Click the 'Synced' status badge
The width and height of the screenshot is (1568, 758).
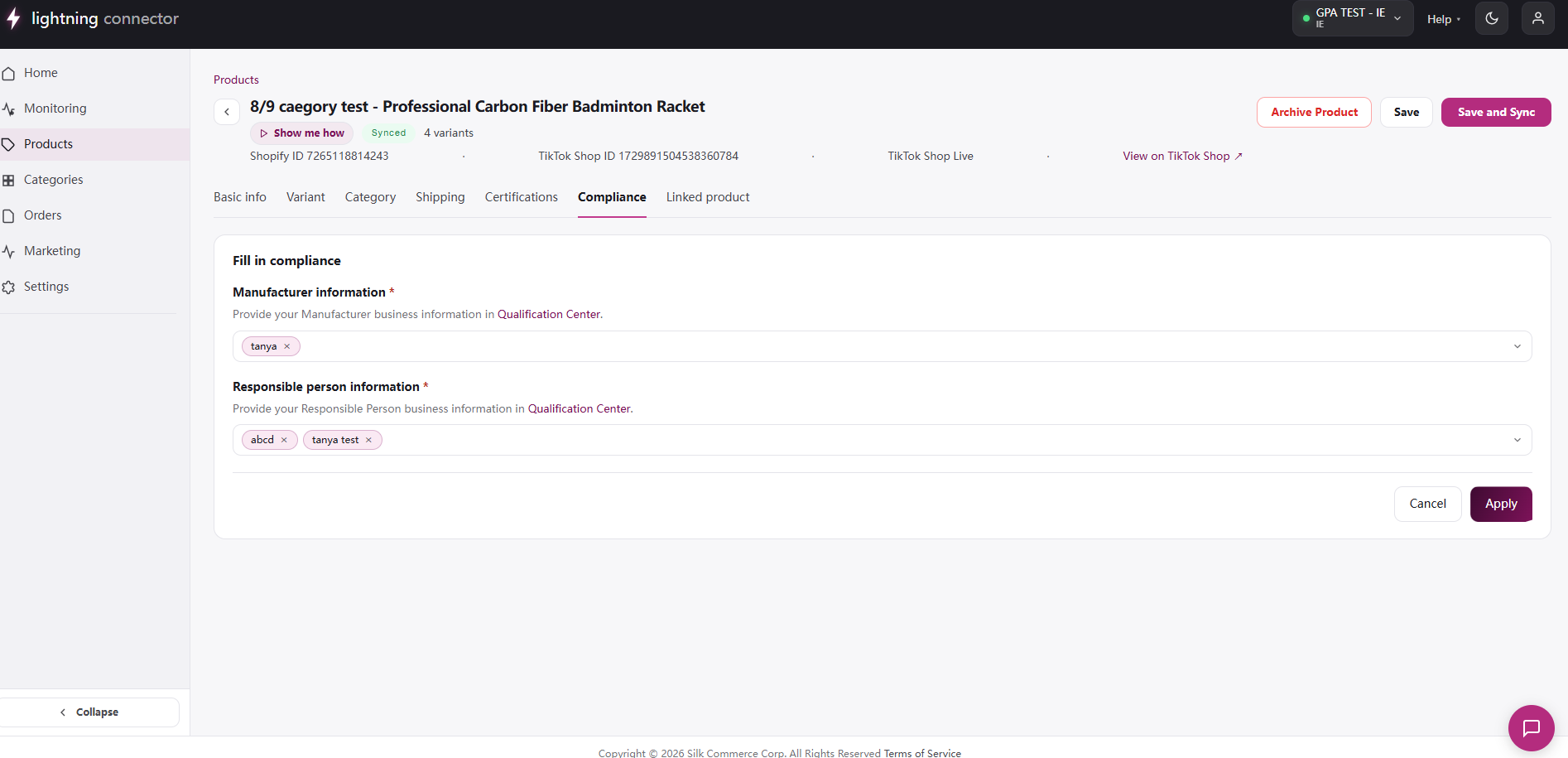(x=388, y=133)
